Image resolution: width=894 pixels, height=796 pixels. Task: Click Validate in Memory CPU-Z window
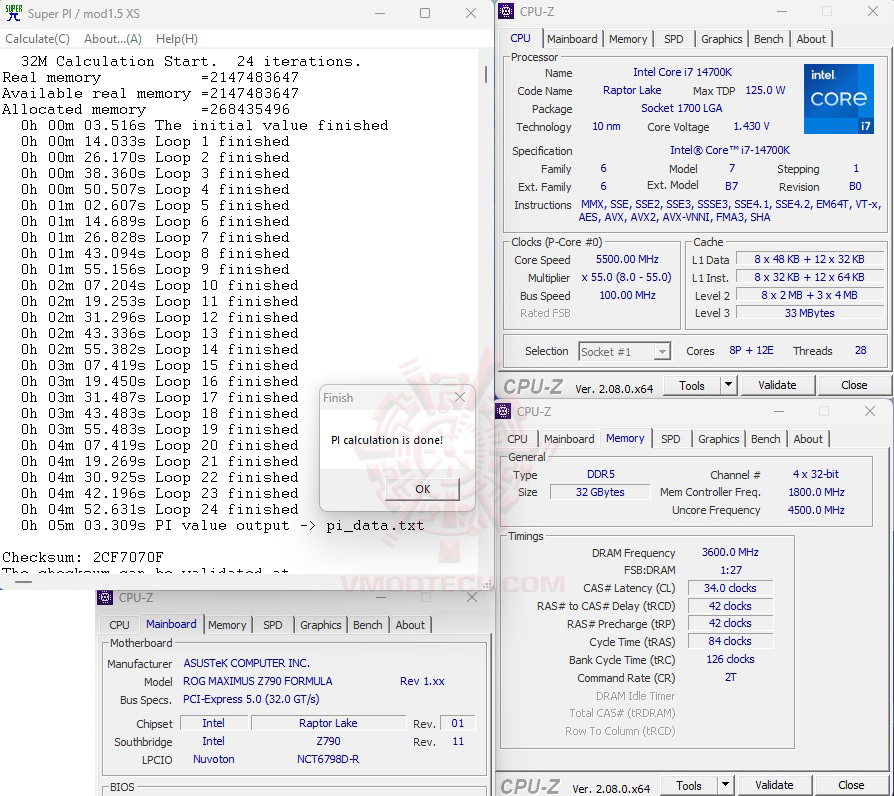tap(774, 786)
